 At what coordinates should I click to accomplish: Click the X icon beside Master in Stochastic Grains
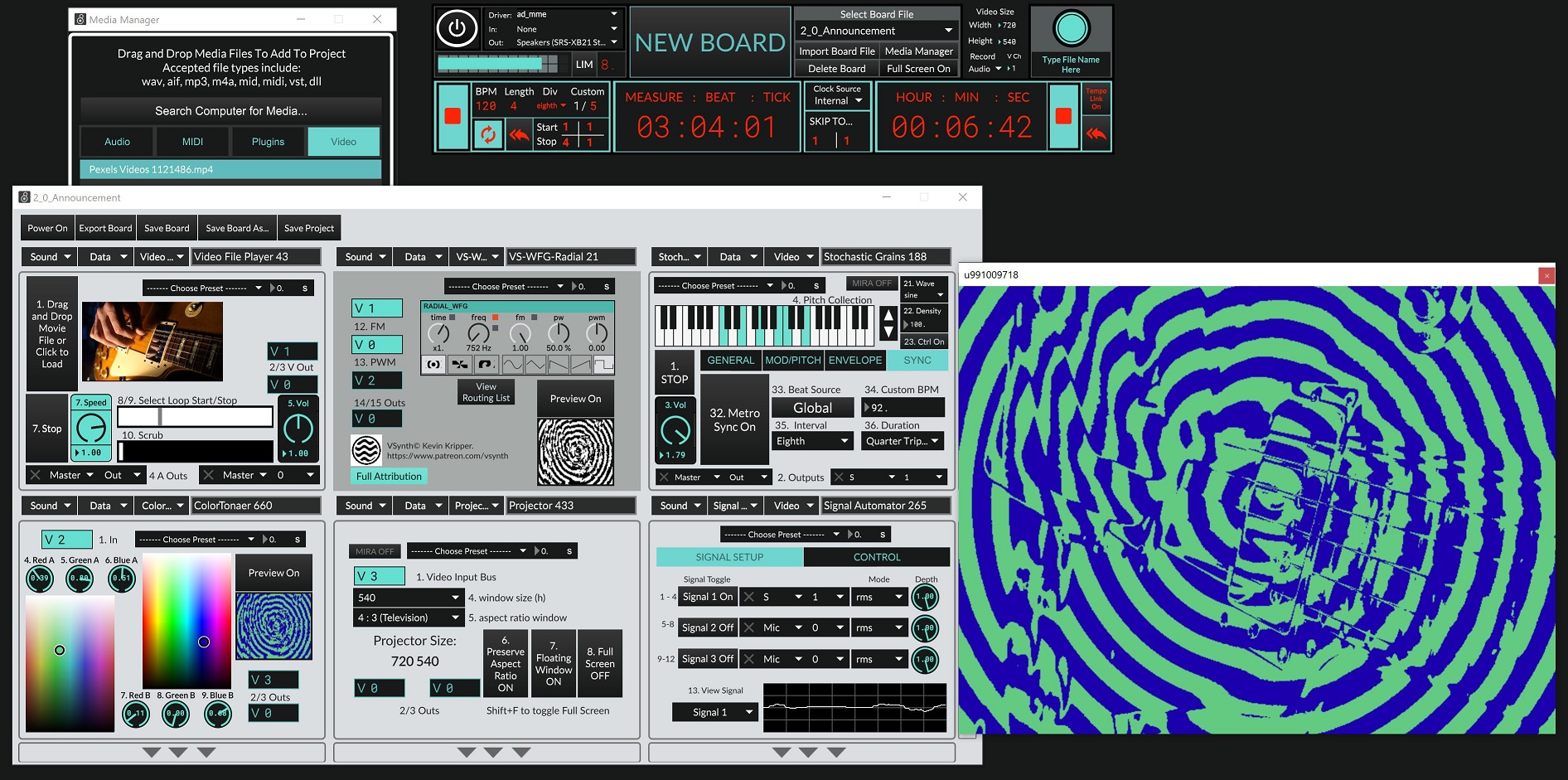click(x=664, y=477)
